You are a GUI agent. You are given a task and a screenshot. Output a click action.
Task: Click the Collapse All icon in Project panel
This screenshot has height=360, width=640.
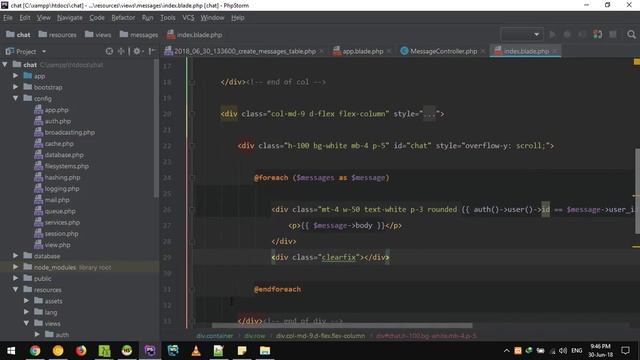(x=121, y=51)
